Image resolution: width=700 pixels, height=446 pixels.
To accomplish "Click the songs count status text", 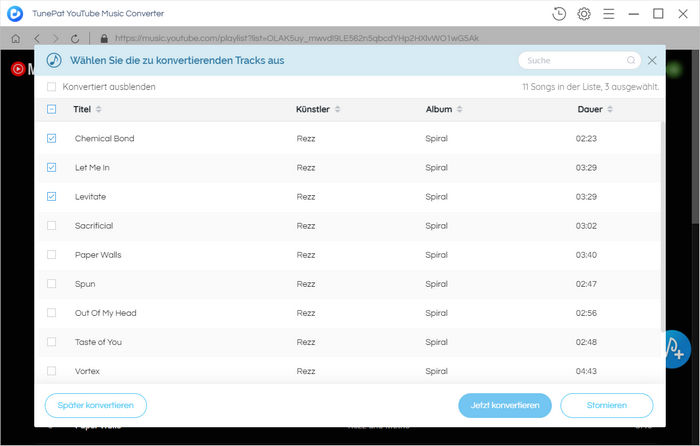I will tap(590, 87).
